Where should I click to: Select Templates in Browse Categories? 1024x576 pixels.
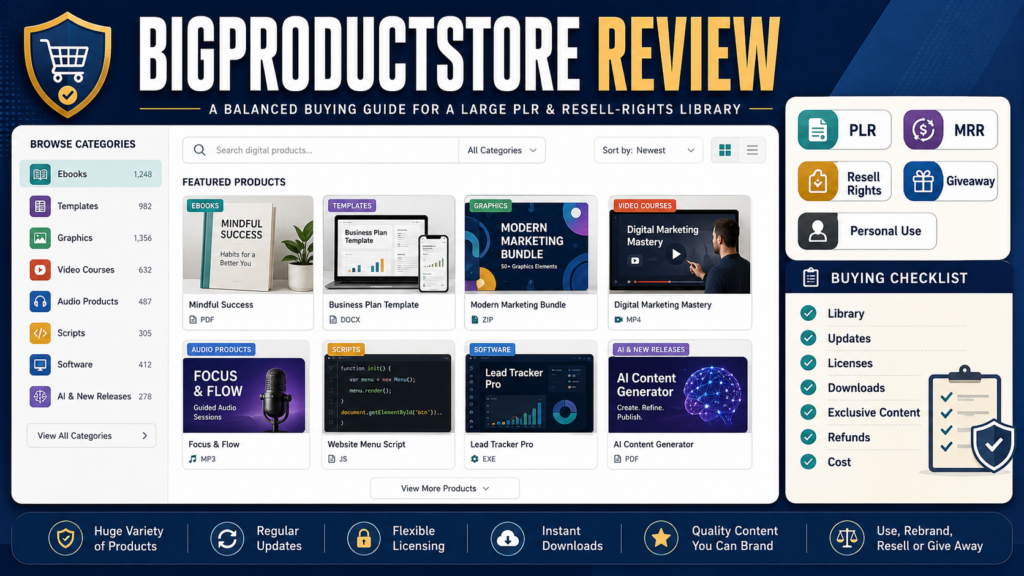pos(91,206)
